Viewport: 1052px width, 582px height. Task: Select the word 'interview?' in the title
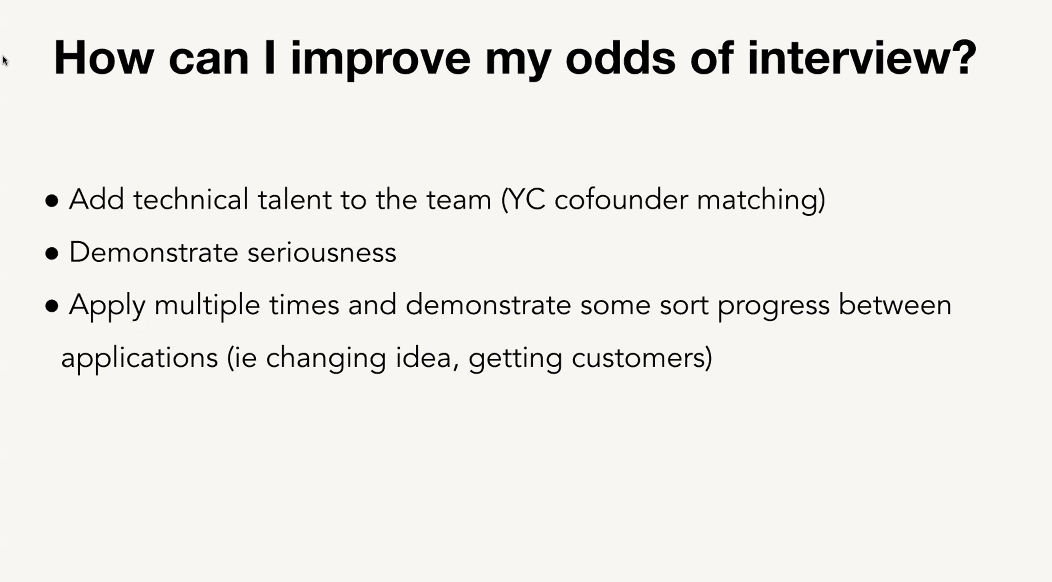861,57
